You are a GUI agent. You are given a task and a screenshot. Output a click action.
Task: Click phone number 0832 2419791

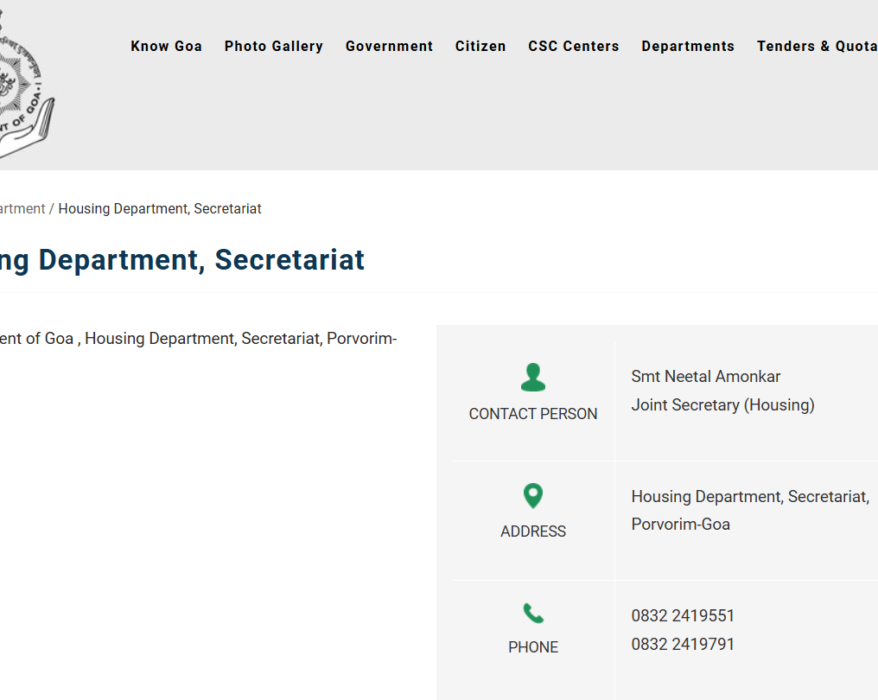(683, 644)
